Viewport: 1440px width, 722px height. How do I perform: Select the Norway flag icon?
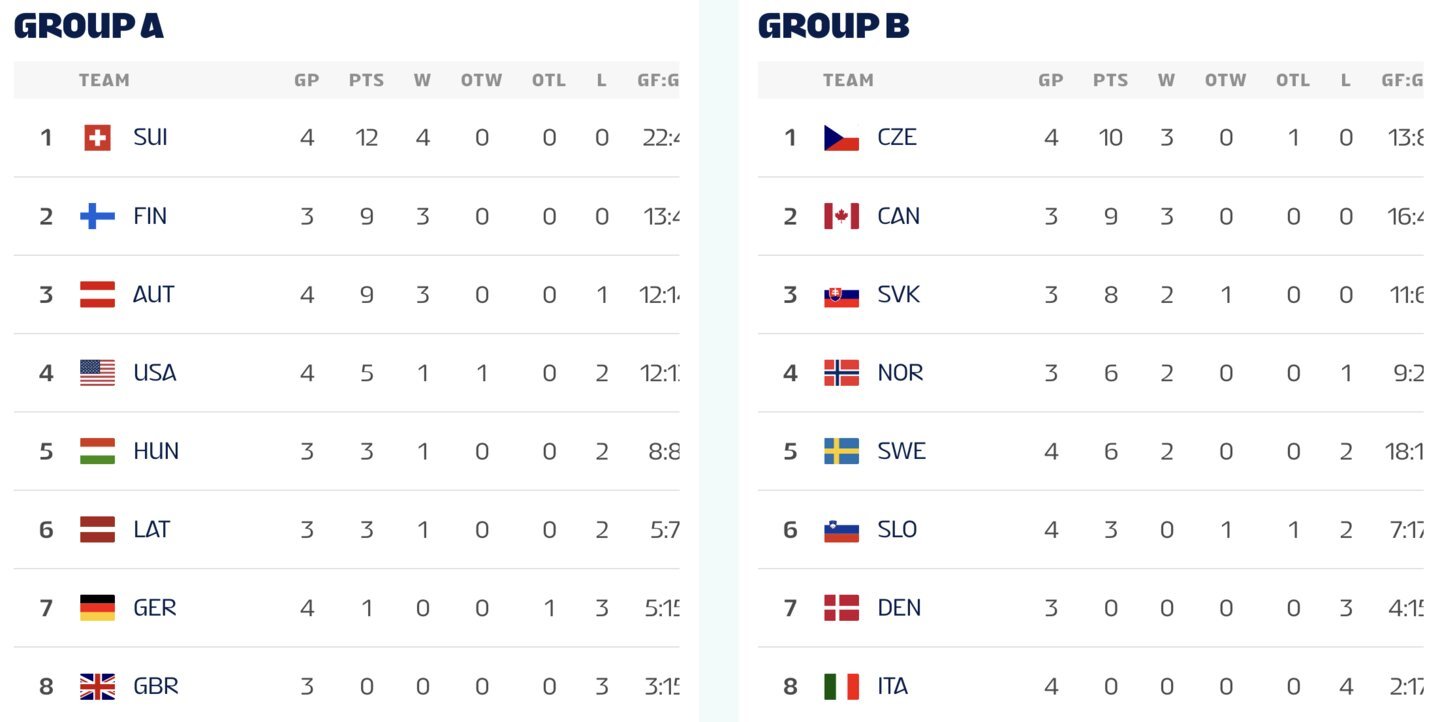[x=841, y=373]
